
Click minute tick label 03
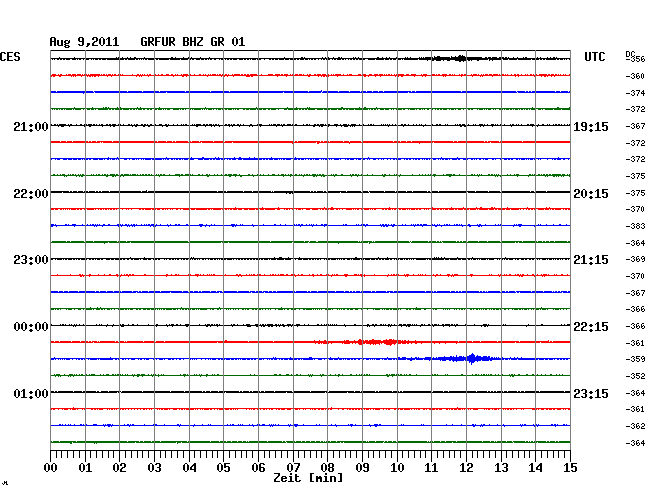tap(154, 468)
